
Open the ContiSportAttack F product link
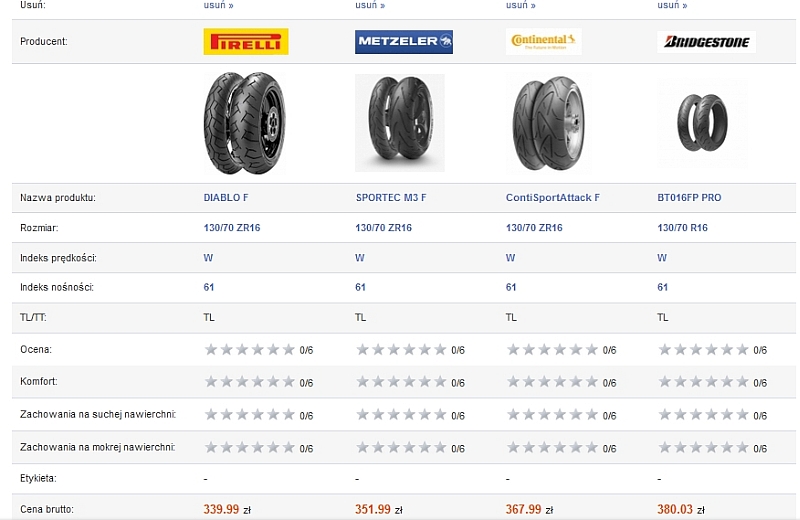point(552,198)
